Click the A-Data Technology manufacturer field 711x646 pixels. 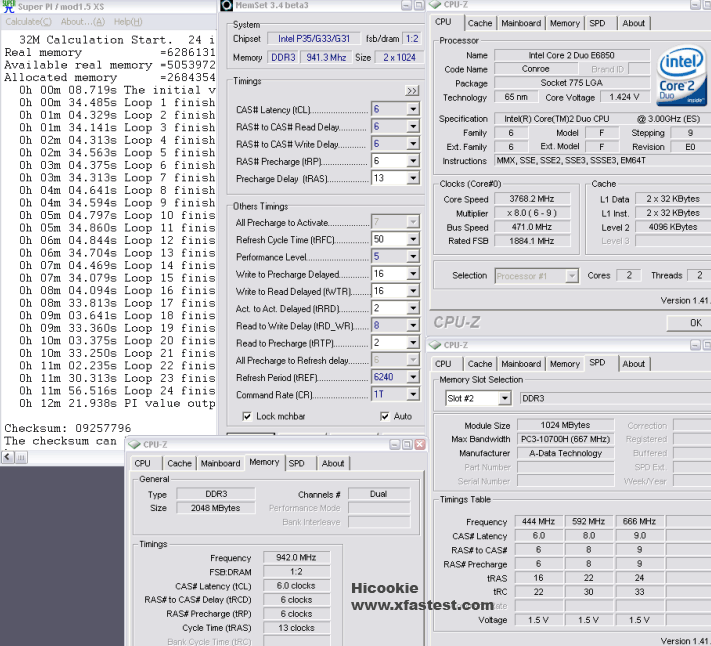565,453
